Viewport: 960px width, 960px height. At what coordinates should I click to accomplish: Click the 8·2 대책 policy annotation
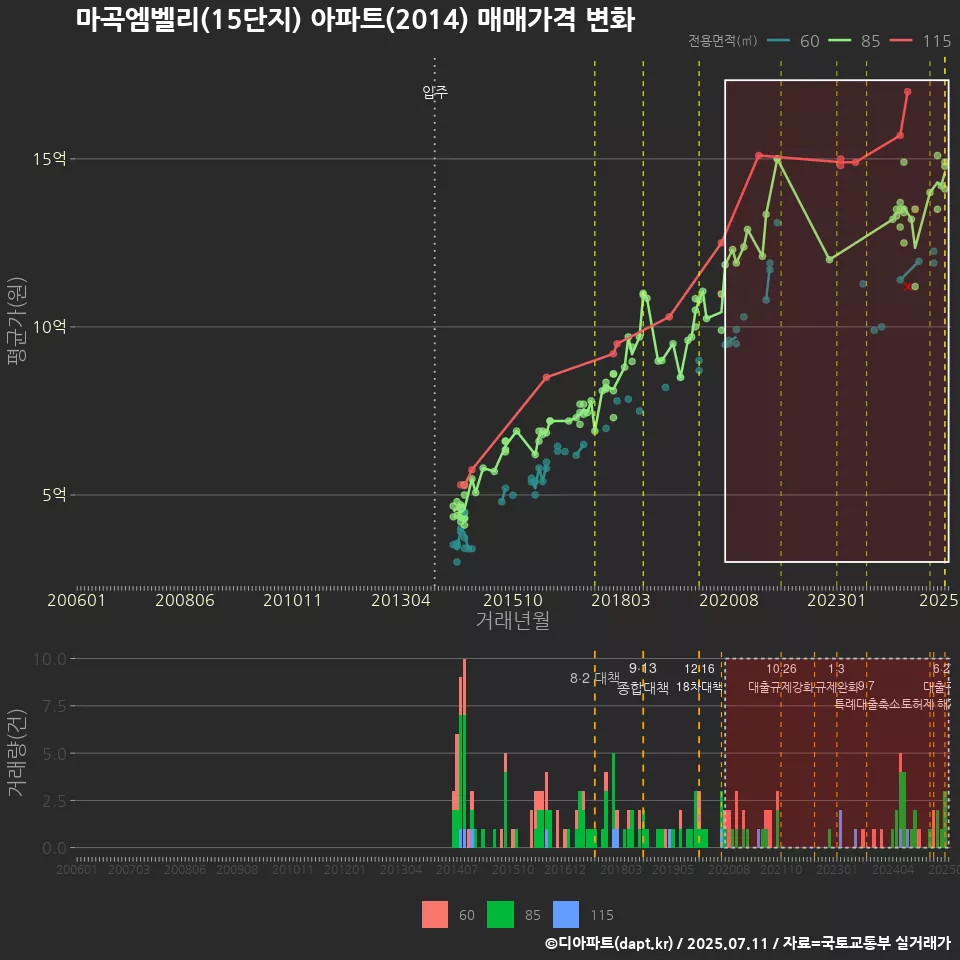click(x=594, y=678)
